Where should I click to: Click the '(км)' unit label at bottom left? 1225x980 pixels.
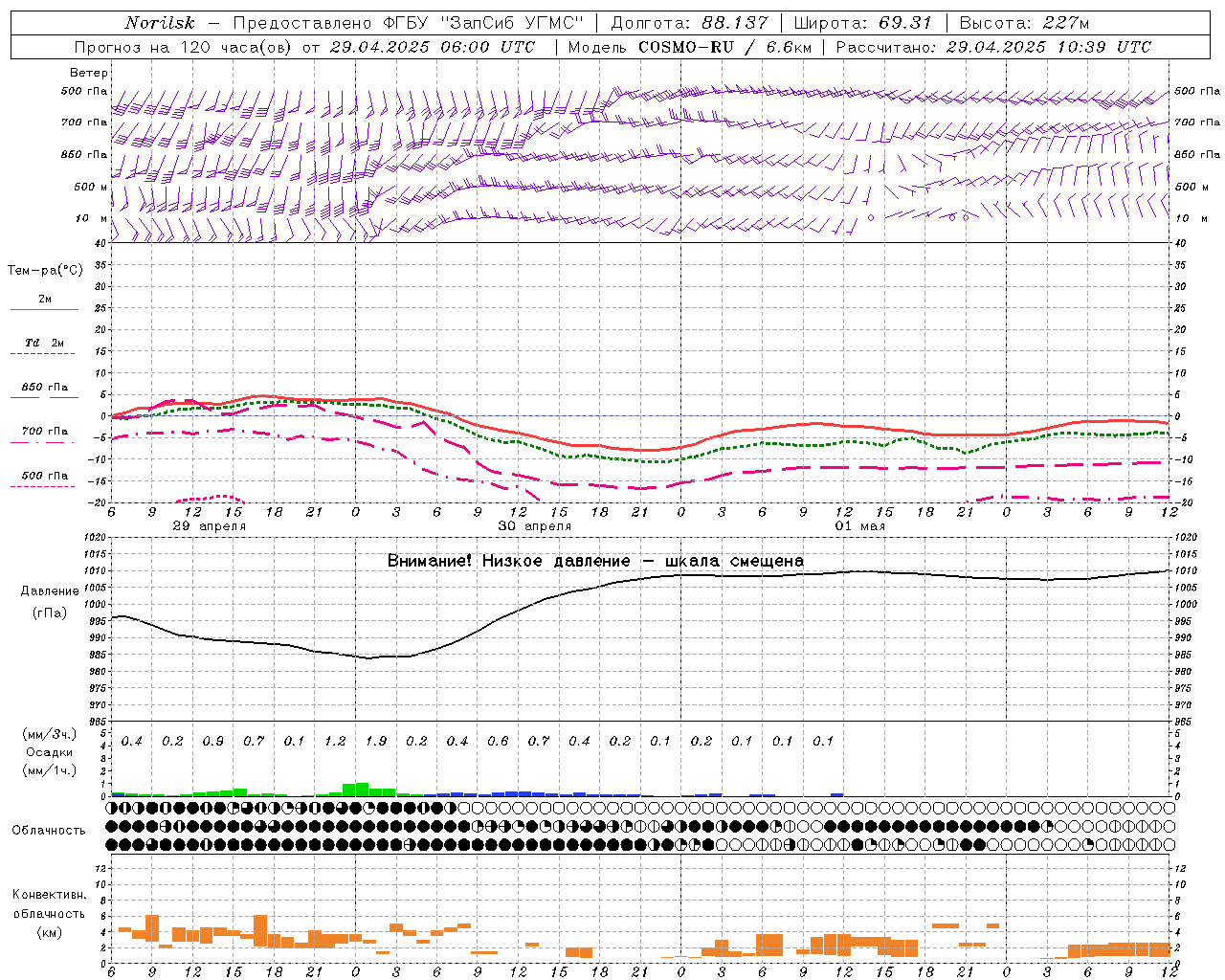(x=49, y=932)
